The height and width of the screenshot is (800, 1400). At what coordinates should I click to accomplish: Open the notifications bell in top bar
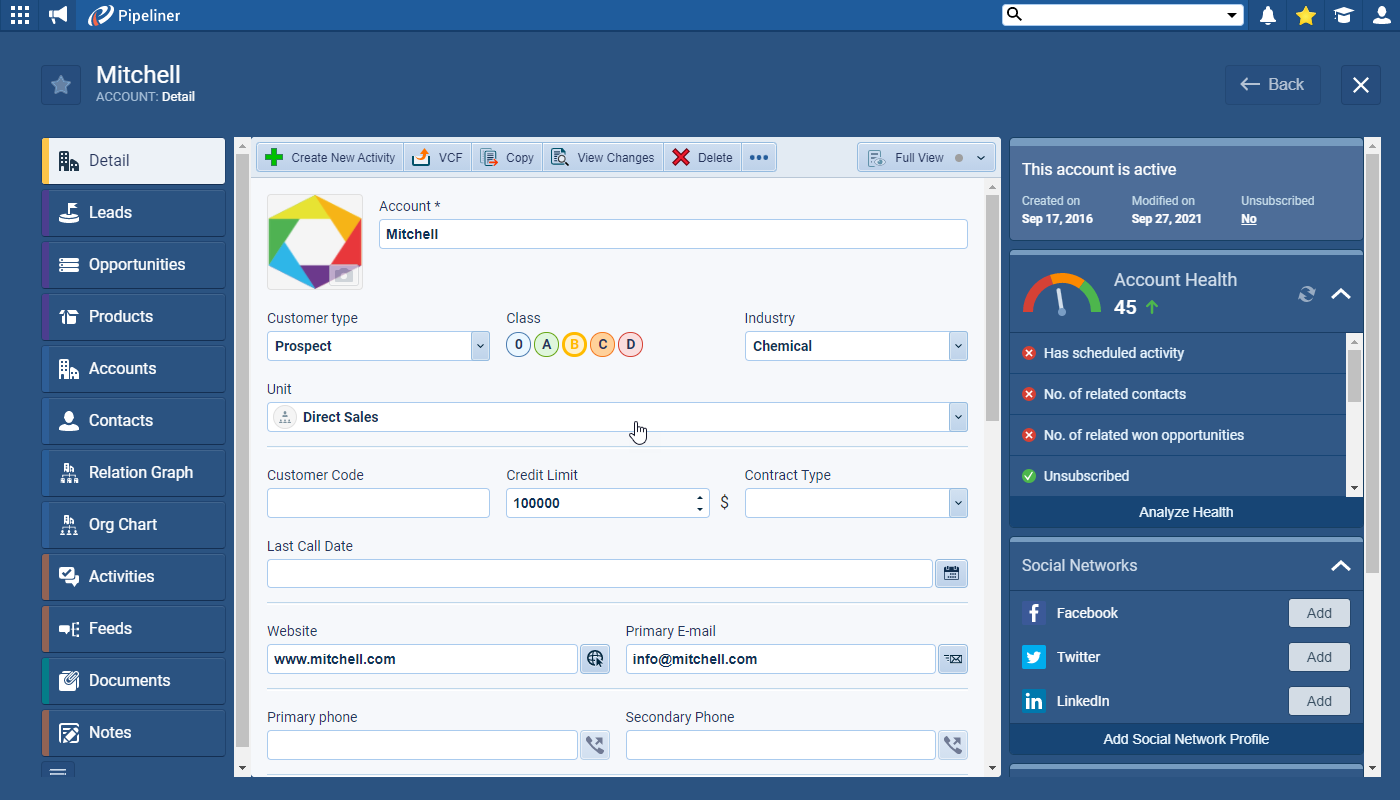pos(1268,15)
